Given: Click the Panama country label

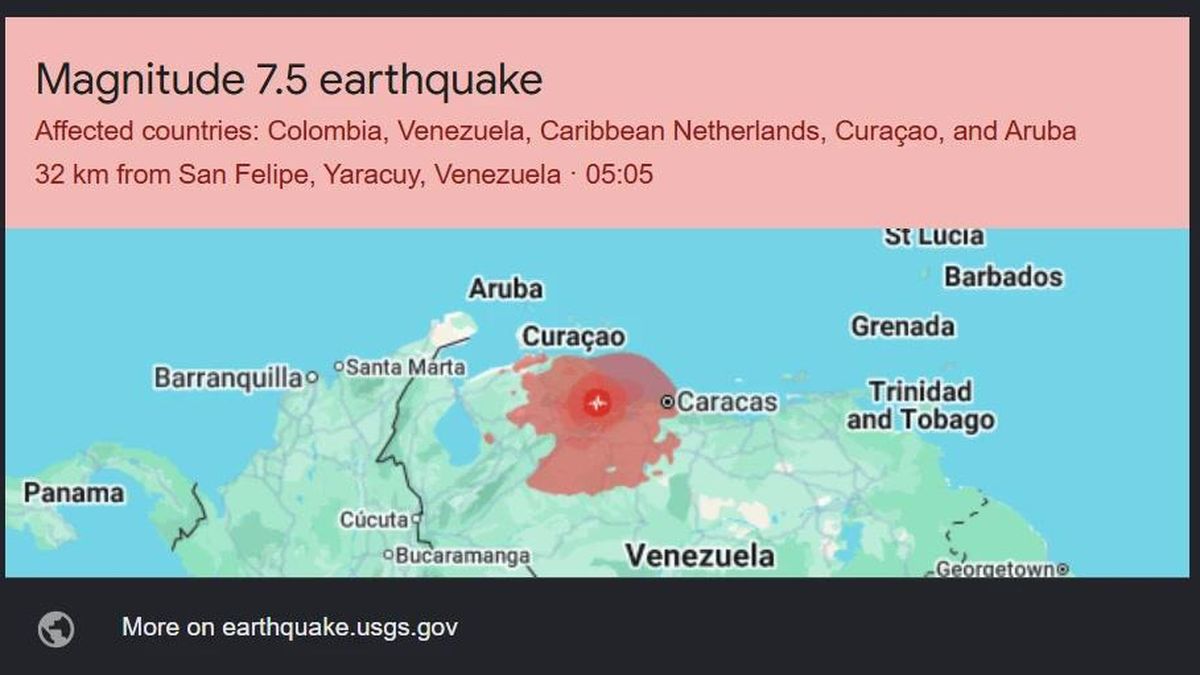Looking at the screenshot, I should coord(75,493).
